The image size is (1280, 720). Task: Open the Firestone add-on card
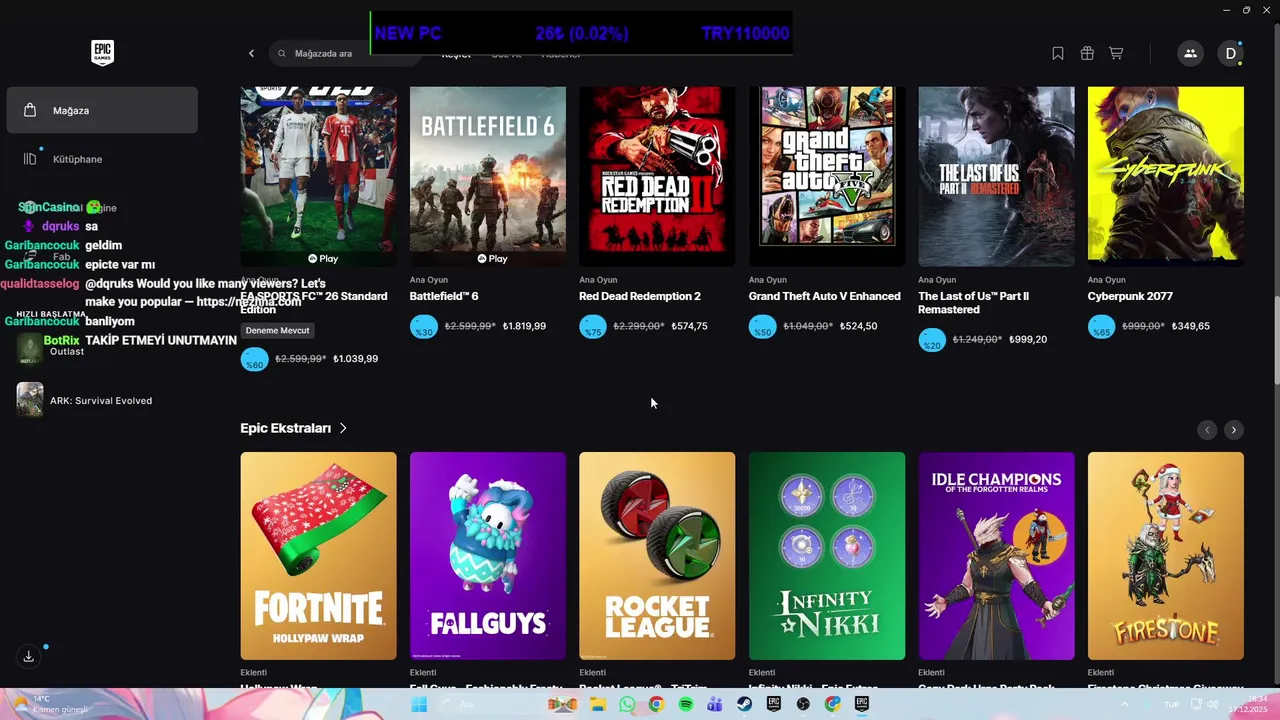click(1166, 556)
